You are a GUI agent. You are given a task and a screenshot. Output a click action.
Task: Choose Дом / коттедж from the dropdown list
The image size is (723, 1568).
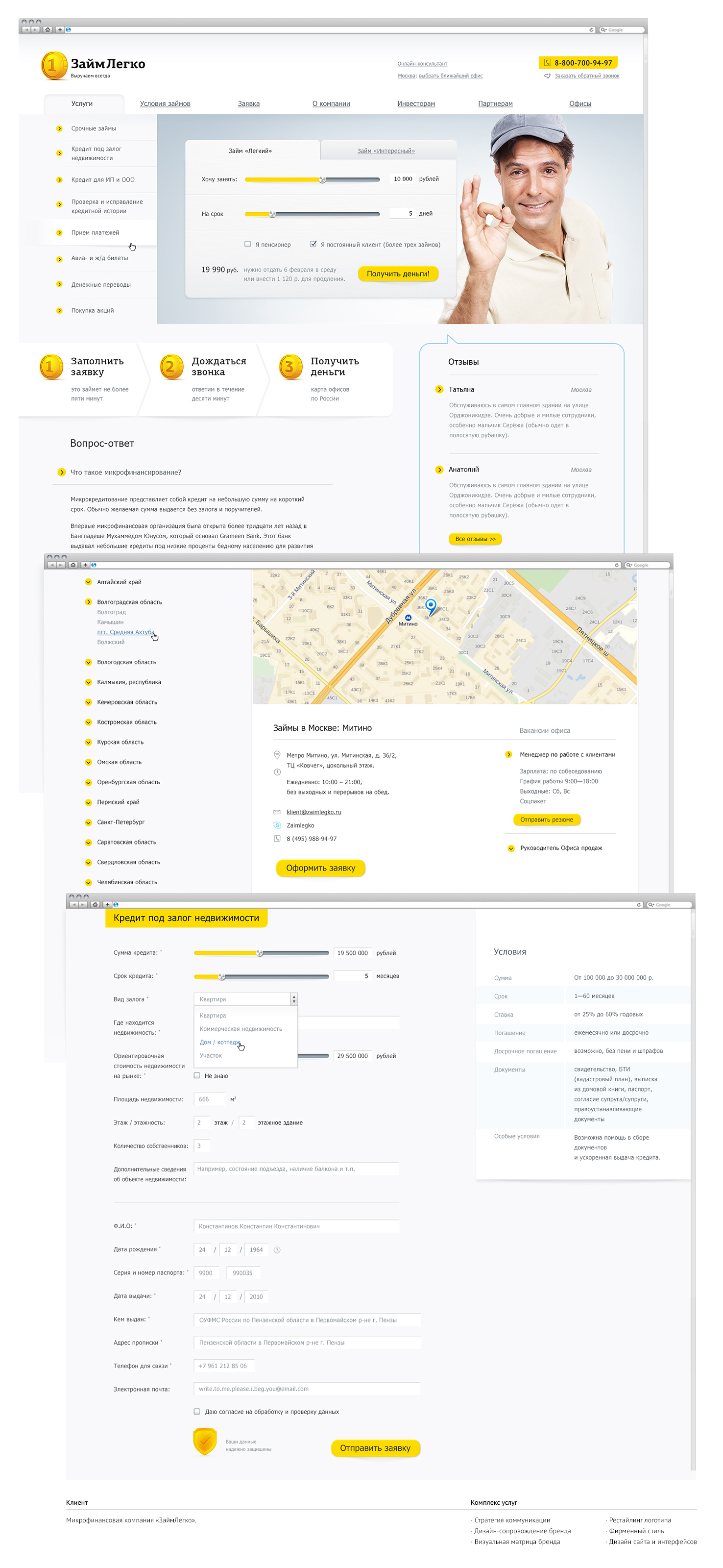[x=220, y=1042]
